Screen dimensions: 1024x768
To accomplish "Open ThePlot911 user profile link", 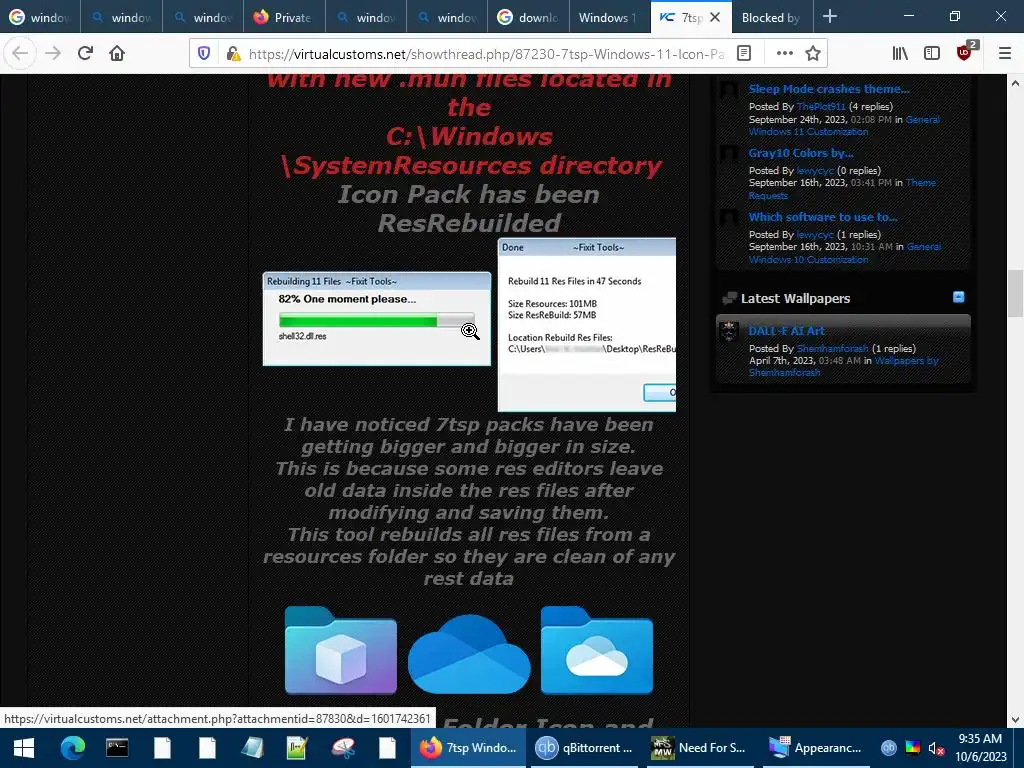I will [x=821, y=106].
